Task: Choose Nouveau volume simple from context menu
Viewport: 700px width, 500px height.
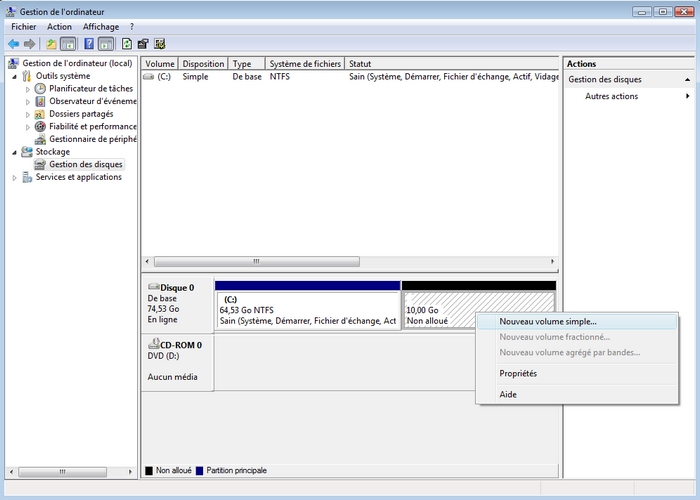Action: (547, 322)
